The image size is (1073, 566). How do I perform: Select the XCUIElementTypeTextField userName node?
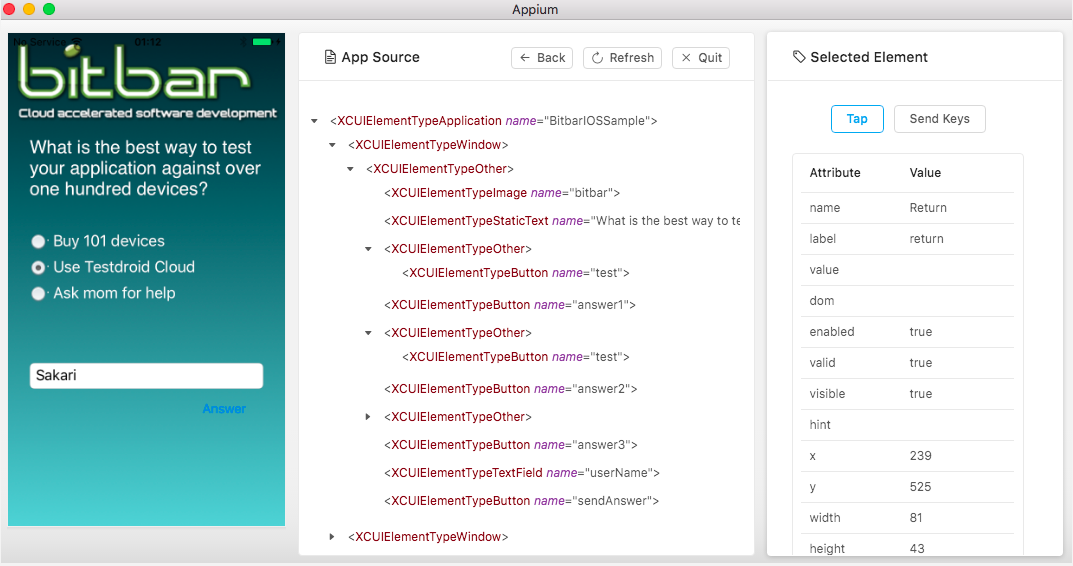pyautogui.click(x=522, y=473)
